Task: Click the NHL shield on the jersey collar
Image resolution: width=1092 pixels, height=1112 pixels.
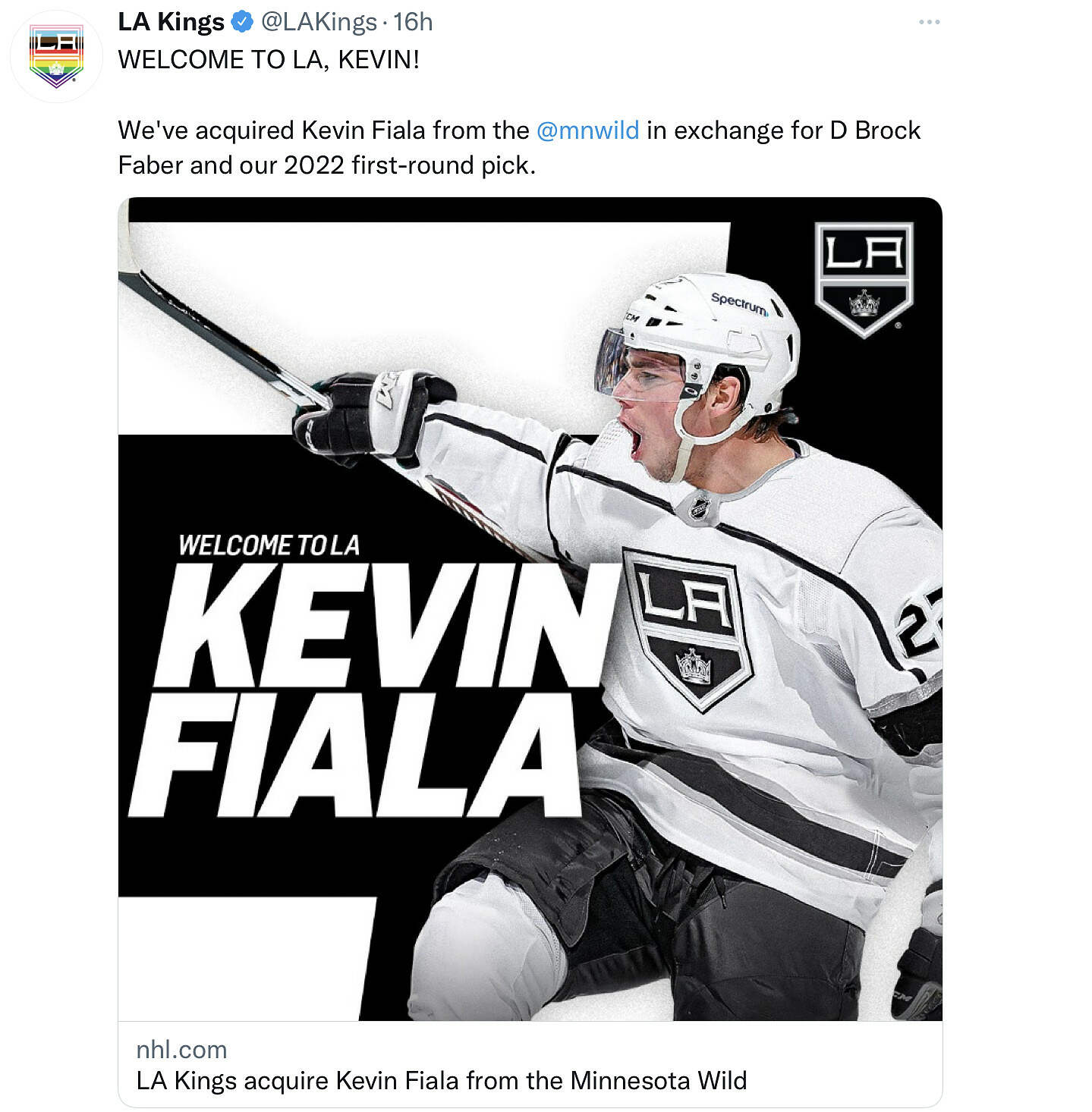Action: pos(699,507)
